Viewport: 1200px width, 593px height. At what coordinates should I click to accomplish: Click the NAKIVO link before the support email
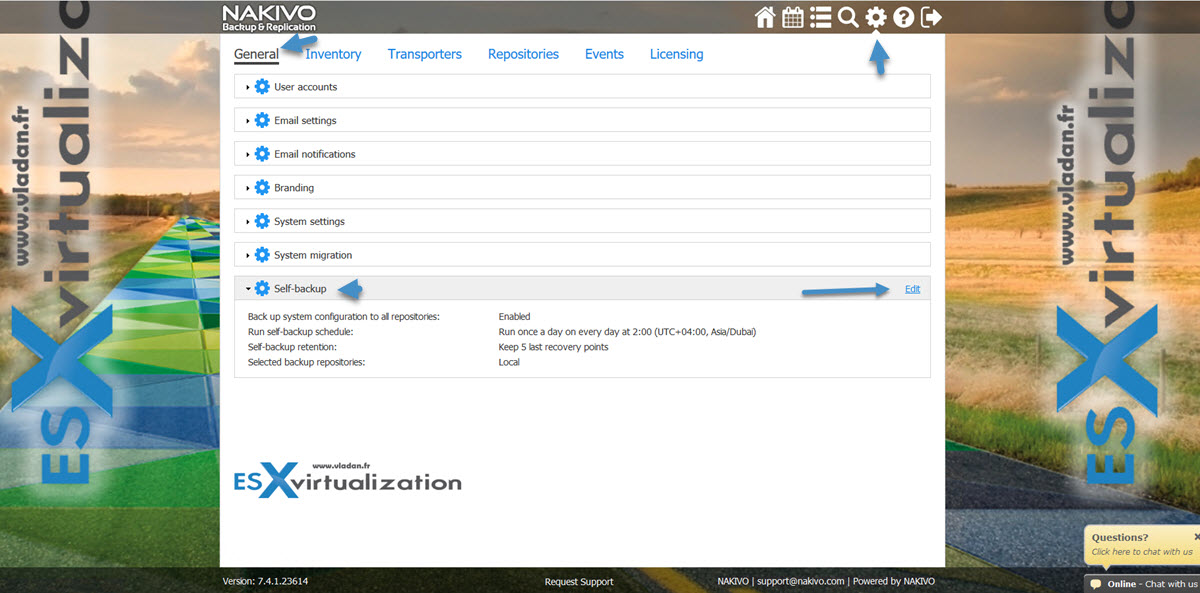(733, 581)
